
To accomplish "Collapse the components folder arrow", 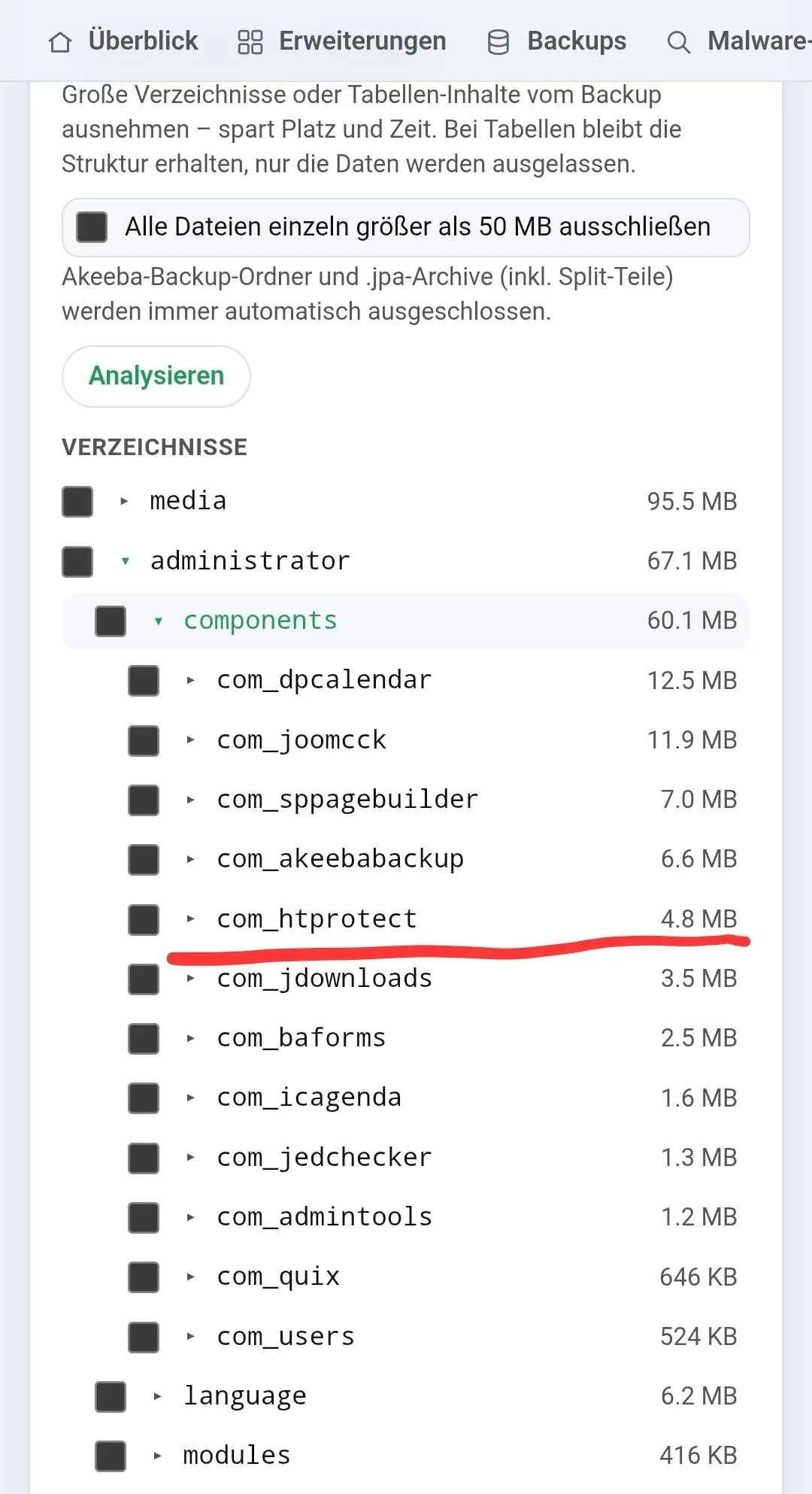I will pyautogui.click(x=158, y=621).
